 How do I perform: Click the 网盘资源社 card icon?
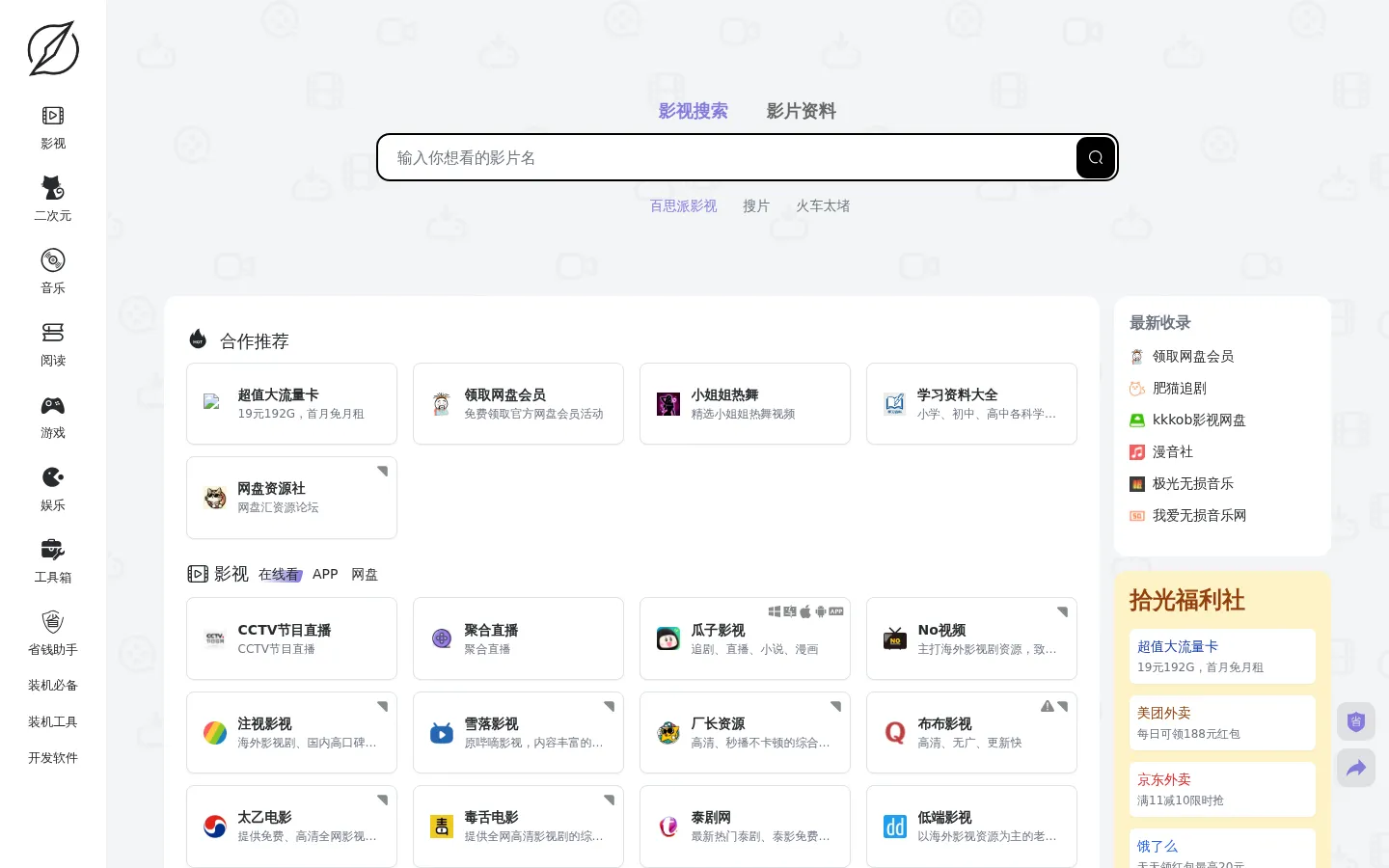pyautogui.click(x=215, y=498)
